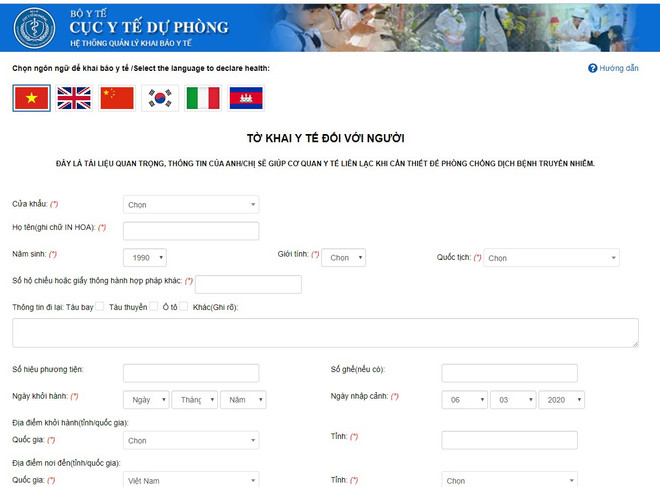The width and height of the screenshot is (660, 487).
Task: Click the Số hiệu phương tiện field
Action: tap(191, 373)
